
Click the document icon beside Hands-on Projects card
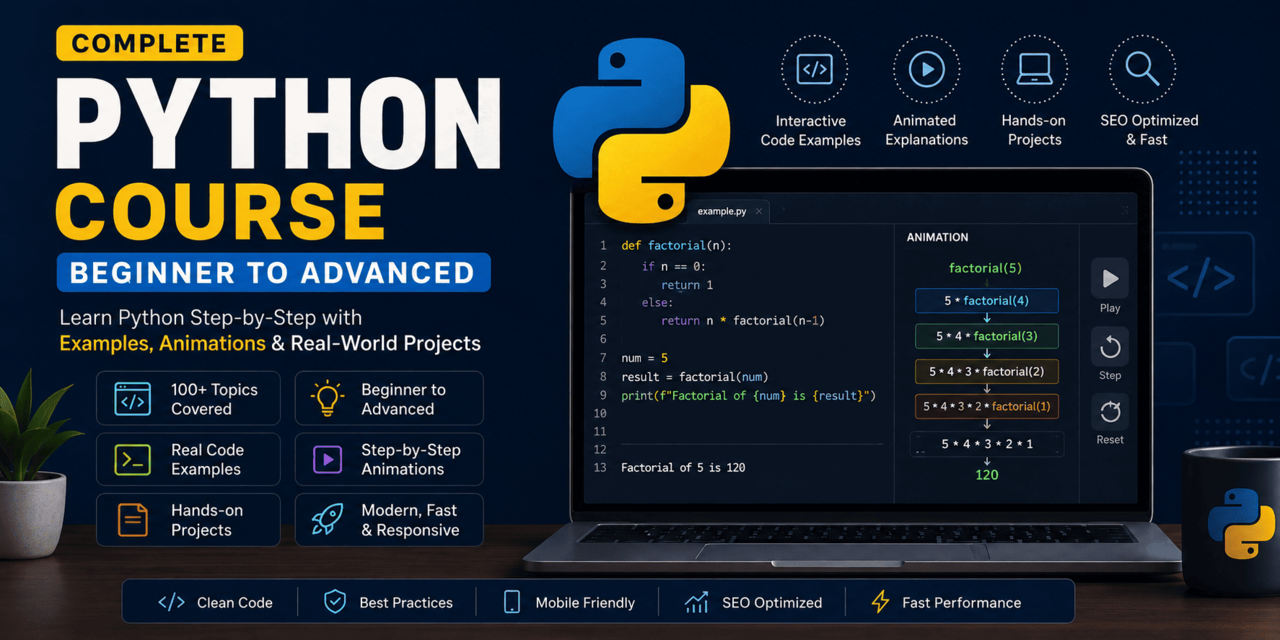(133, 520)
